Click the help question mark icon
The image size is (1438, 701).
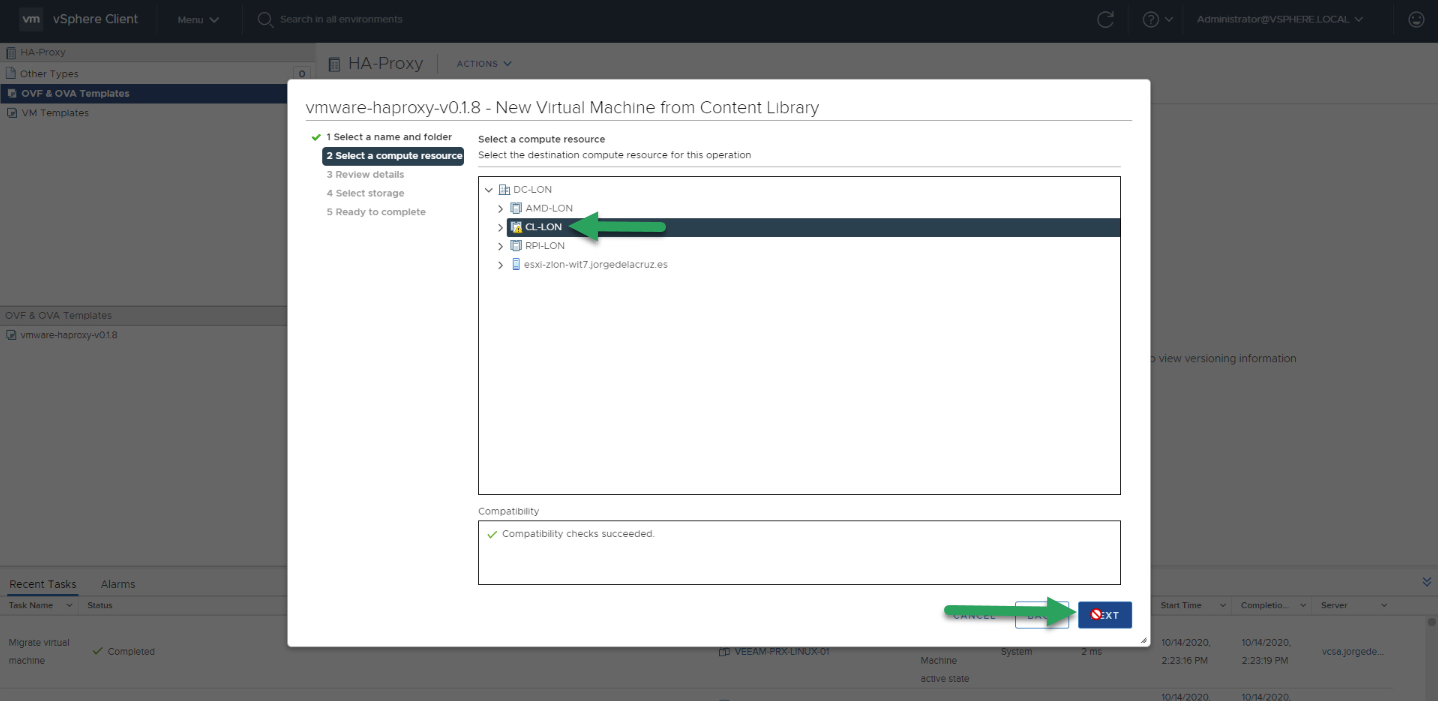(1150, 19)
